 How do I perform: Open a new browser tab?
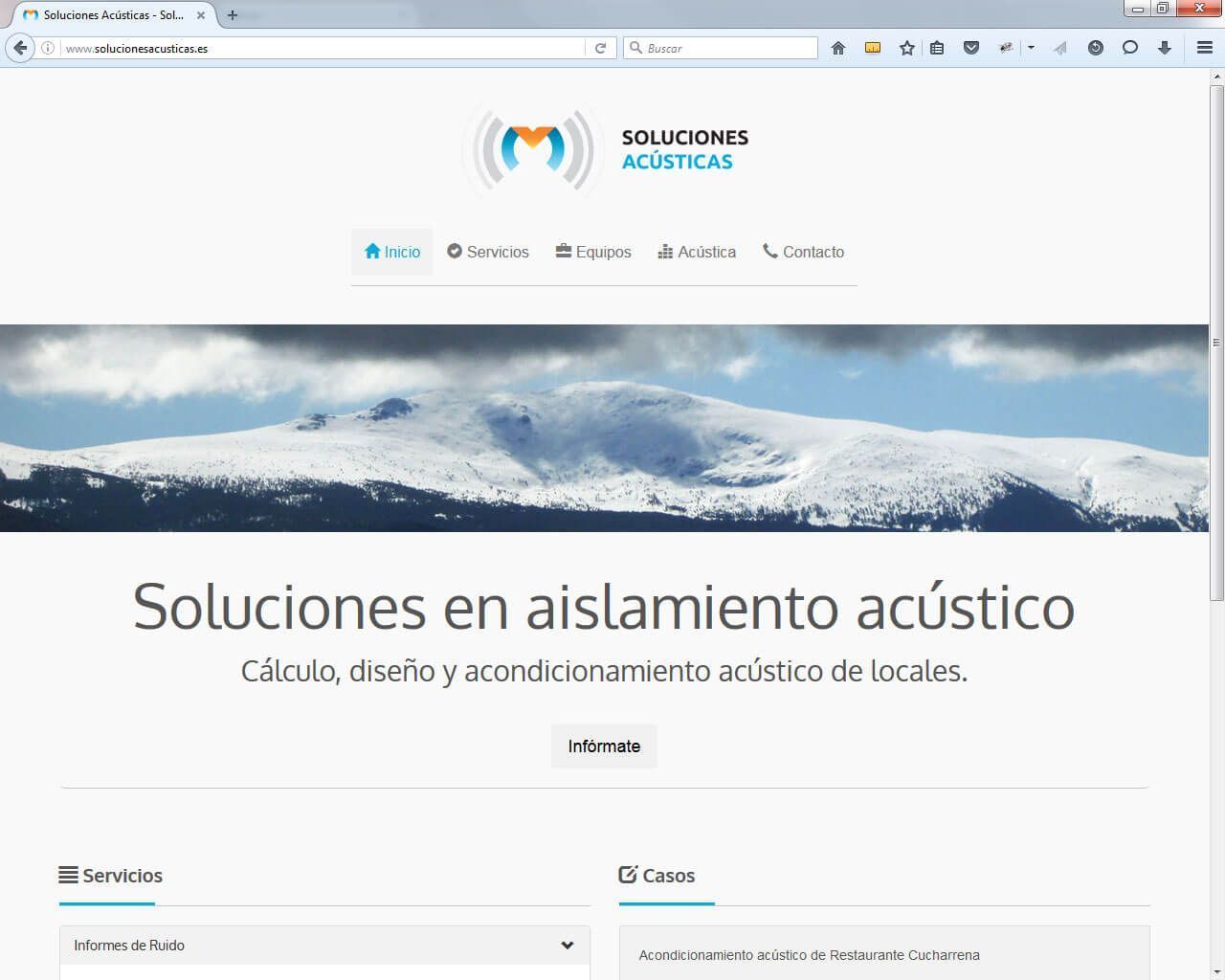point(232,15)
